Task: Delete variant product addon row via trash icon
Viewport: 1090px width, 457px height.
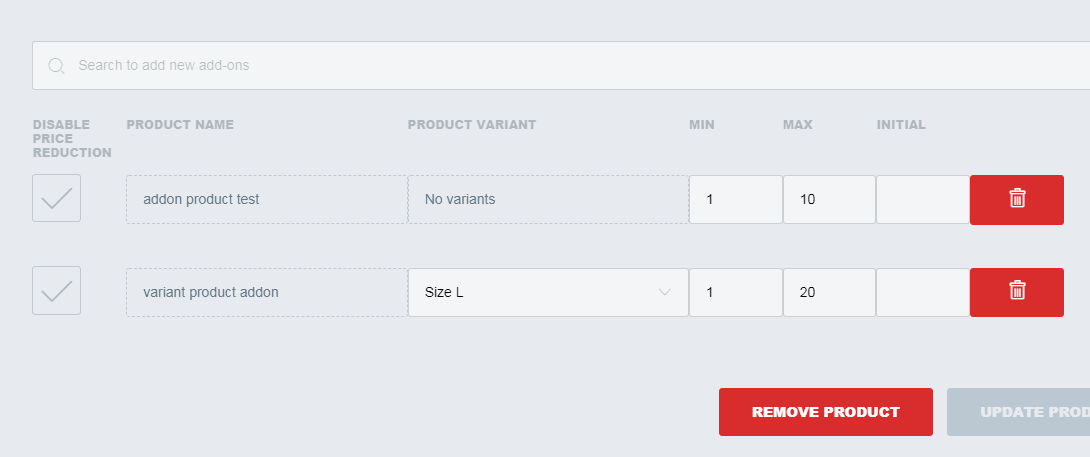Action: pyautogui.click(x=1016, y=292)
